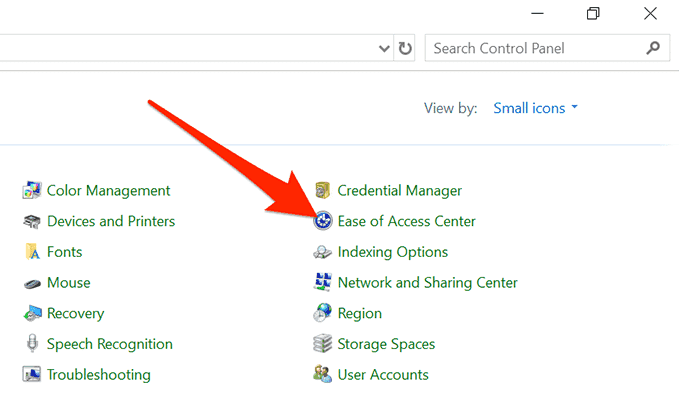The image size is (680, 420).
Task: Click the refresh button beside address bar
Action: click(405, 48)
